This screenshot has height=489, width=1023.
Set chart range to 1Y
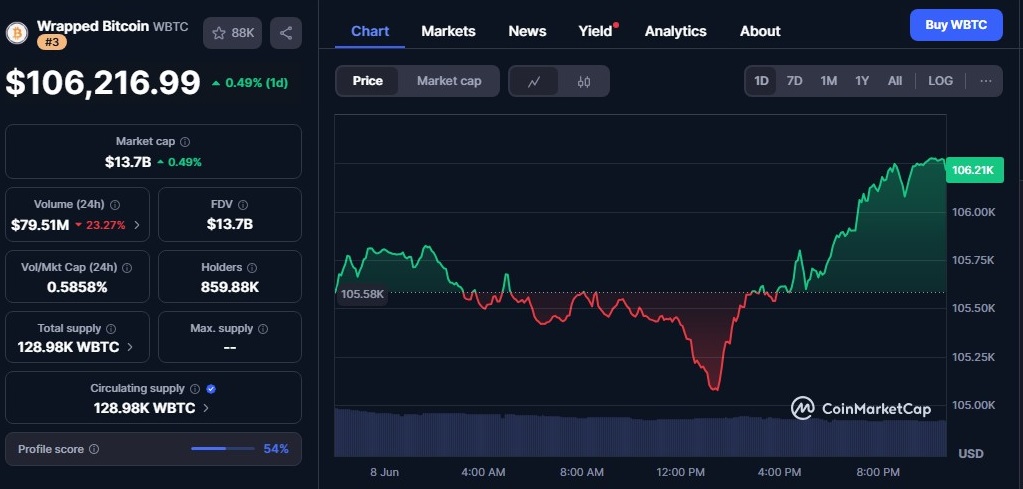click(x=862, y=81)
